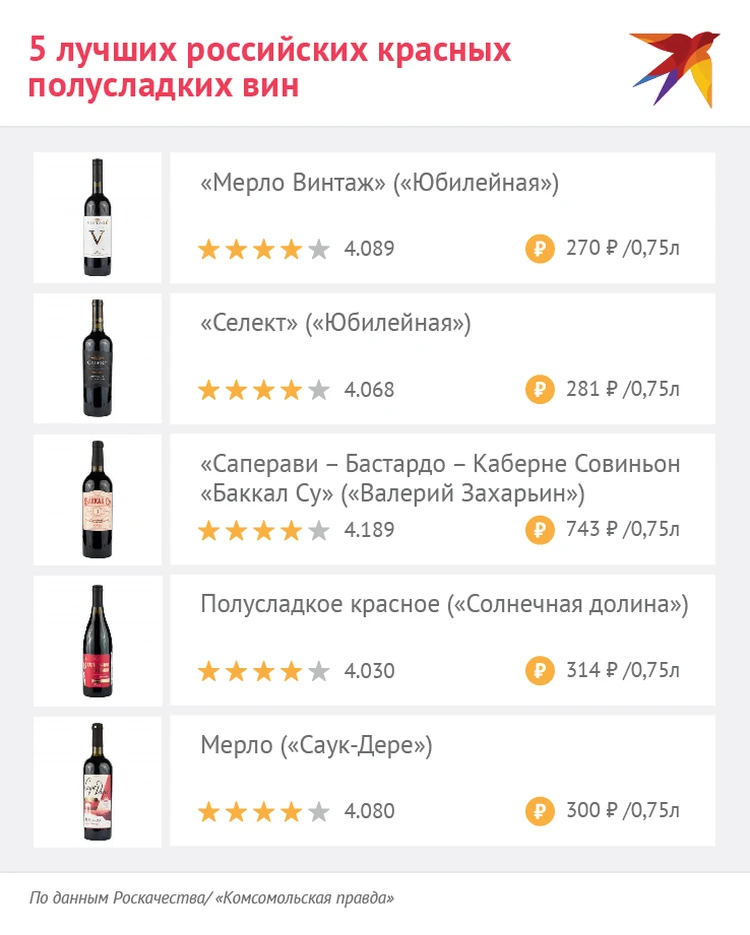750x935 pixels.
Task: Click the ruble coin icon beside 743 ₽
Action: [x=540, y=530]
